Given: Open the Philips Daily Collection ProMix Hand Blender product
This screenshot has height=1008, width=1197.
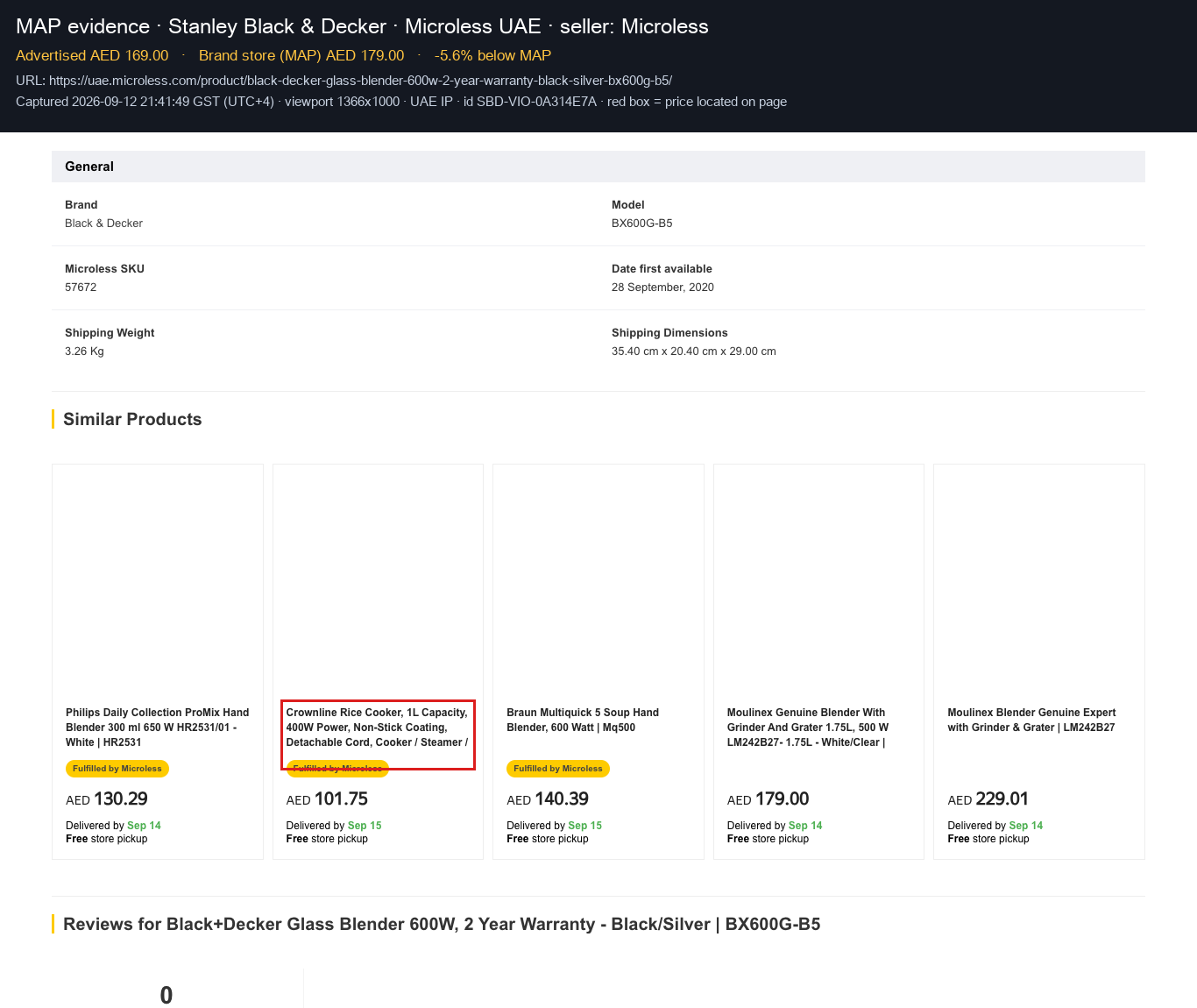Looking at the screenshot, I should point(158,728).
